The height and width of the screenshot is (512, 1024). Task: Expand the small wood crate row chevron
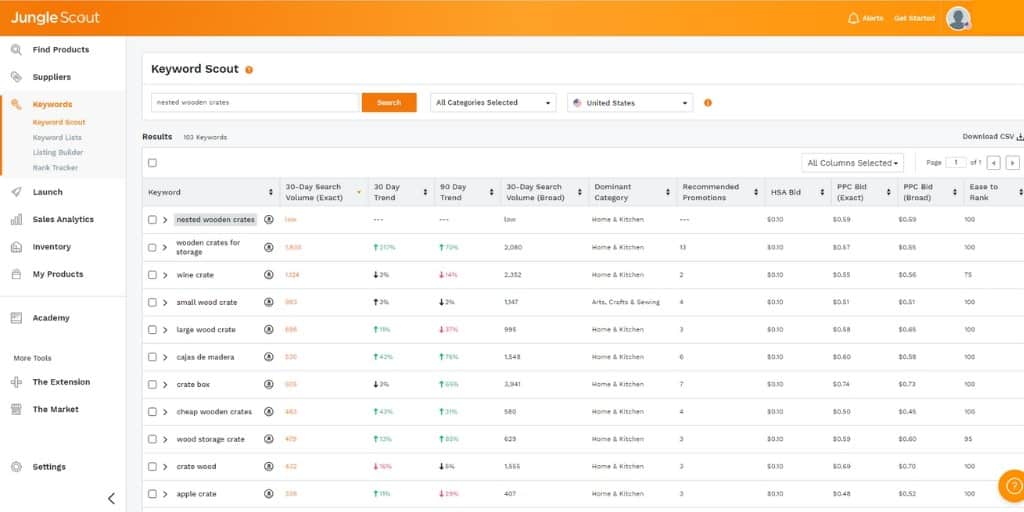click(165, 302)
